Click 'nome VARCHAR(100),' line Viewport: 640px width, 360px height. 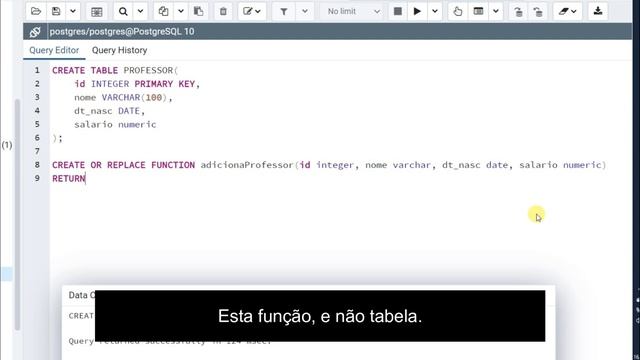tap(123, 97)
